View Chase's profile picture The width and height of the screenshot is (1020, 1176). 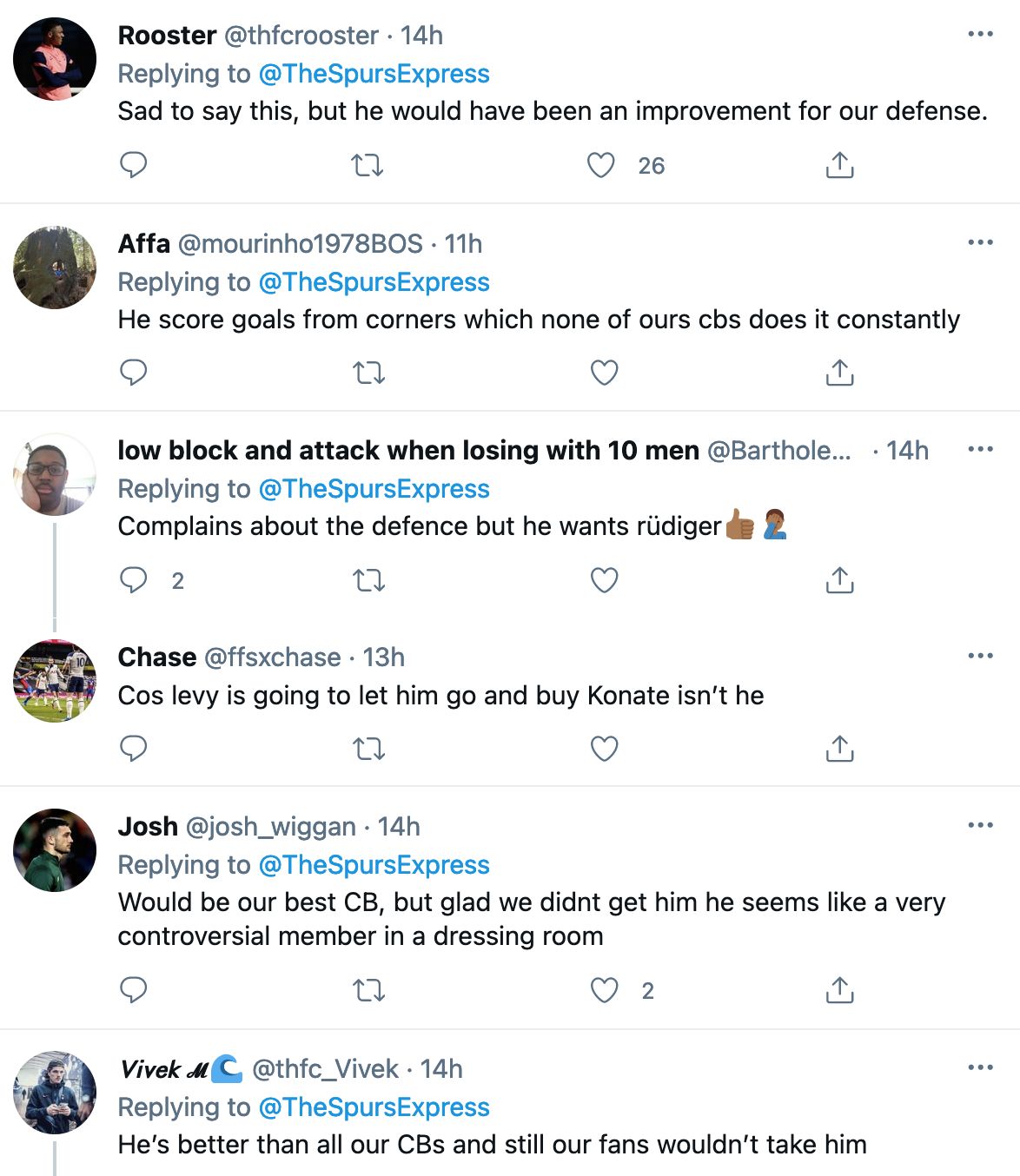(55, 681)
